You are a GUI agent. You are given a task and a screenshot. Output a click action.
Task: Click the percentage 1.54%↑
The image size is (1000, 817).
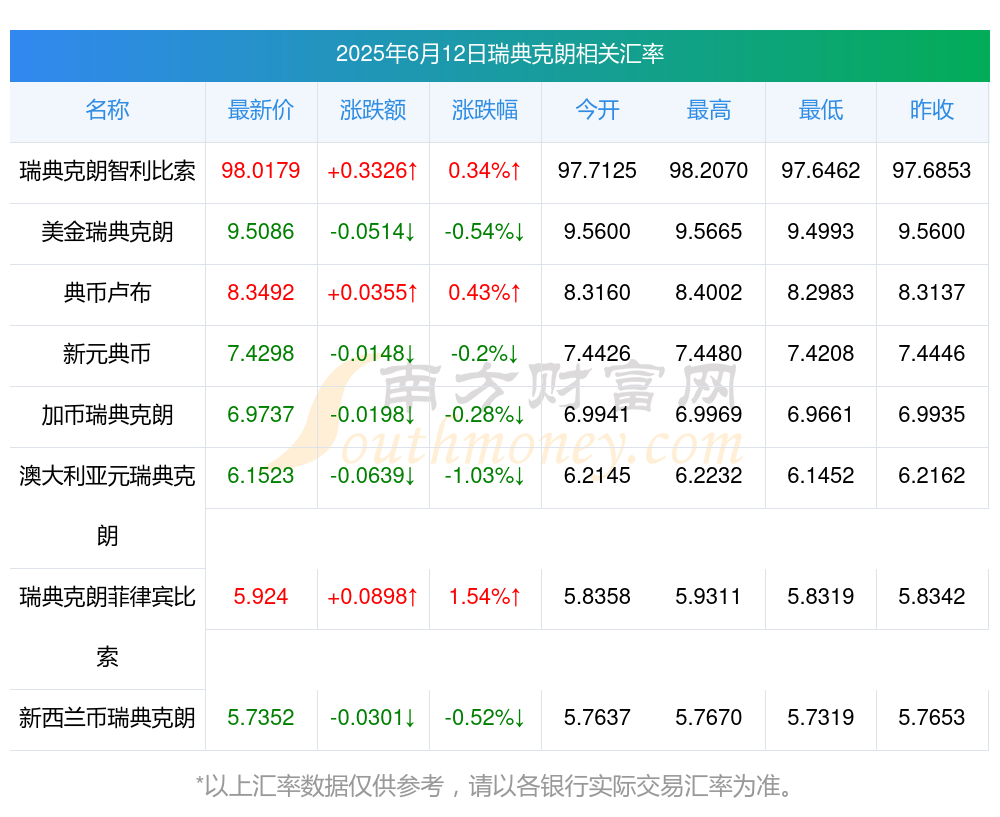pyautogui.click(x=485, y=597)
